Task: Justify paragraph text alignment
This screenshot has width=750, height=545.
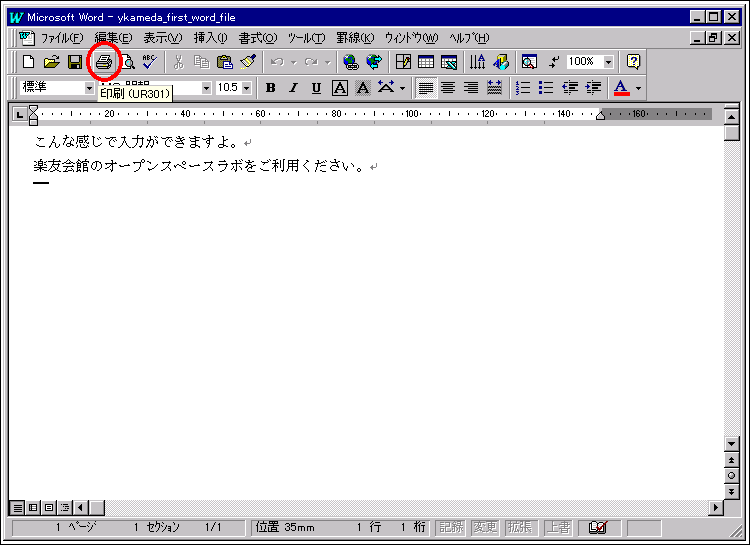Action: coord(426,88)
